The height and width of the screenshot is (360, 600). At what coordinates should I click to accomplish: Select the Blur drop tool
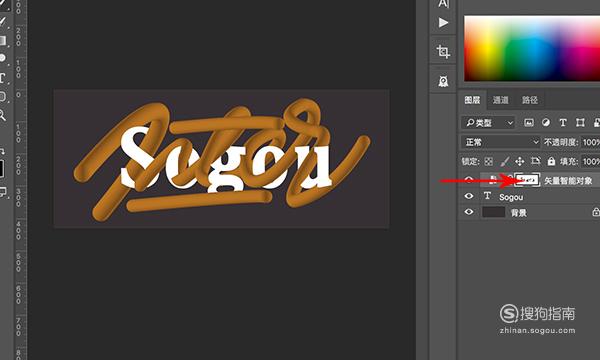tap(2, 58)
